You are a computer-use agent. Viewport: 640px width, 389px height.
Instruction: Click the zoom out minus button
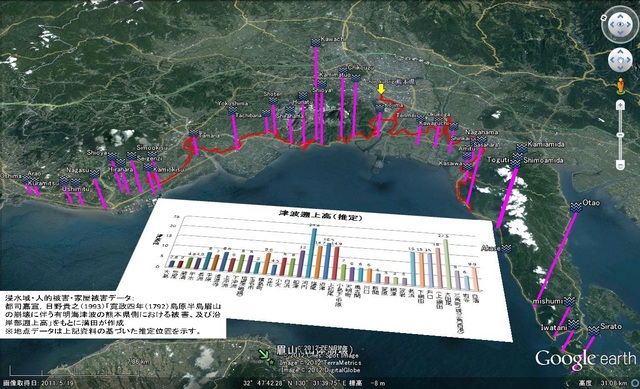click(620, 165)
